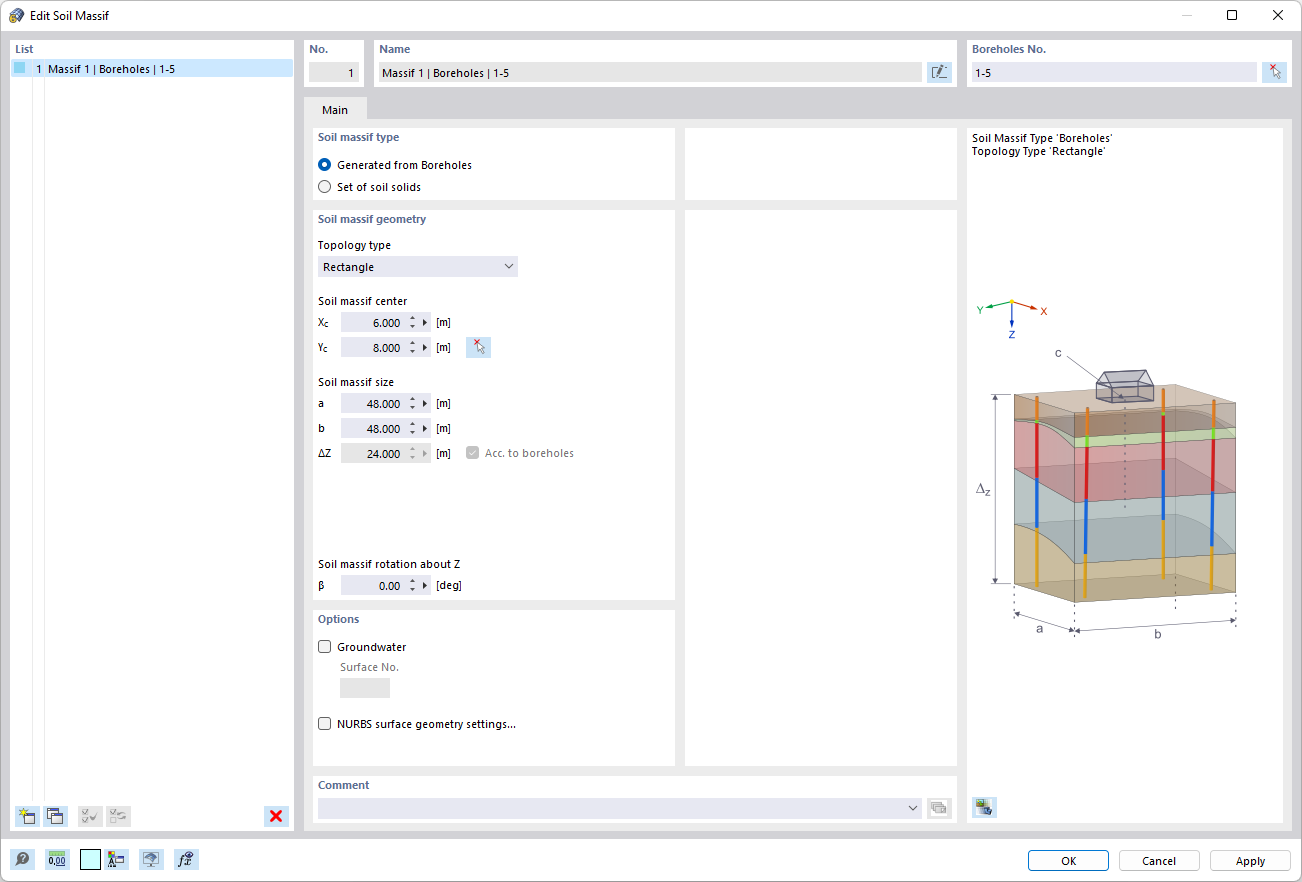Open the comment library icon
Image resolution: width=1302 pixels, height=882 pixels.
click(938, 808)
